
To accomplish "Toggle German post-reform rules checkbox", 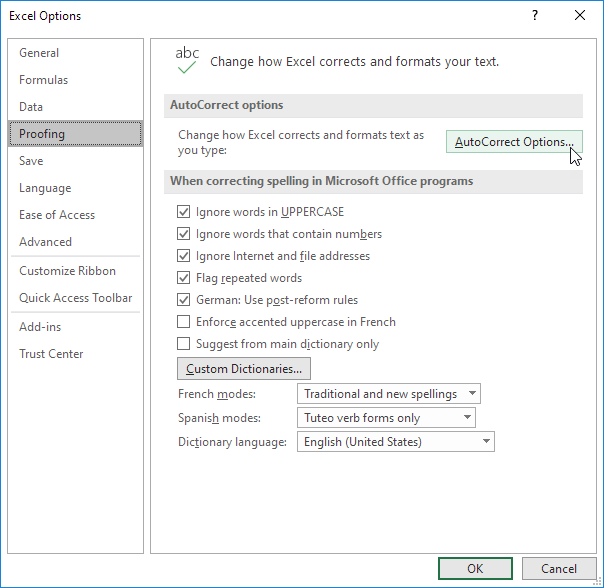I will pyautogui.click(x=183, y=299).
